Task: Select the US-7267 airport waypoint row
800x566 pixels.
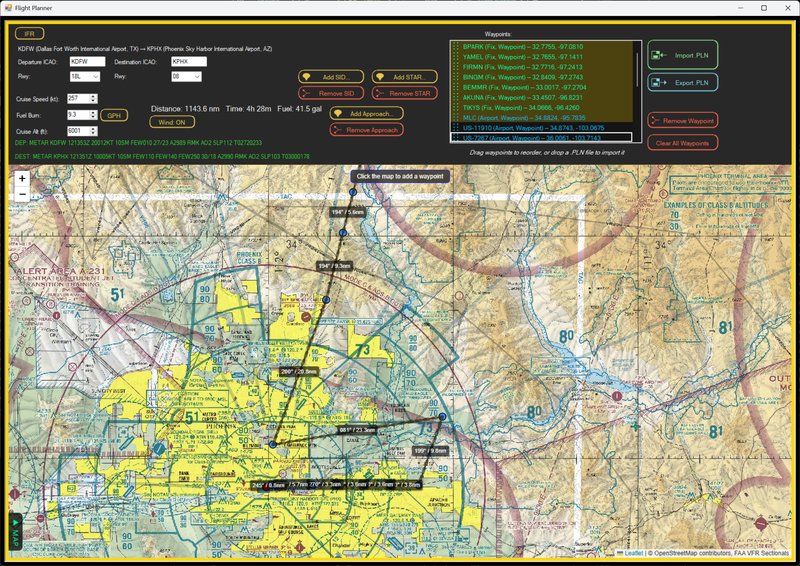Action: tap(542, 137)
